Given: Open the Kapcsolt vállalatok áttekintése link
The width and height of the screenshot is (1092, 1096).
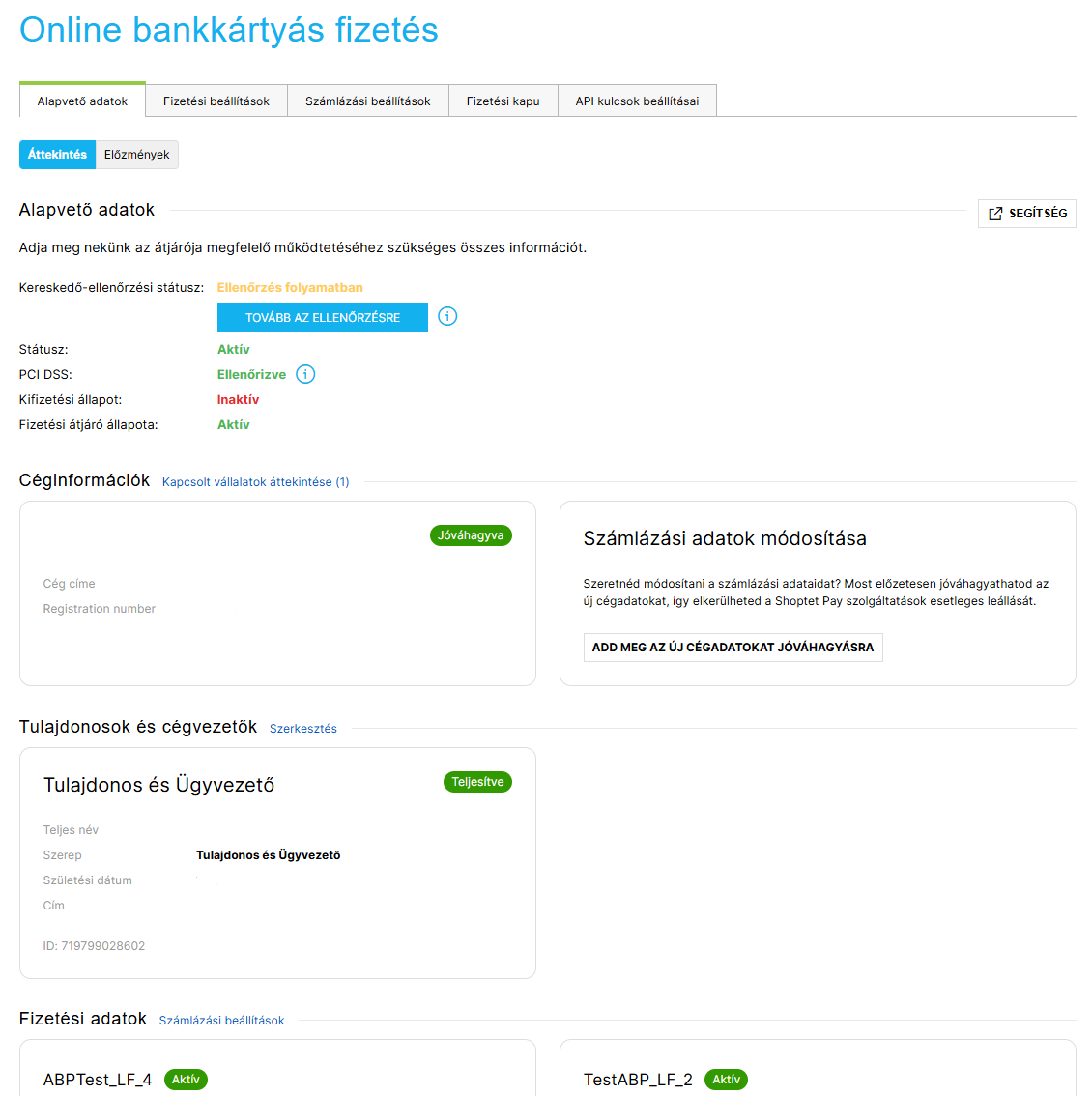Looking at the screenshot, I should click(255, 482).
